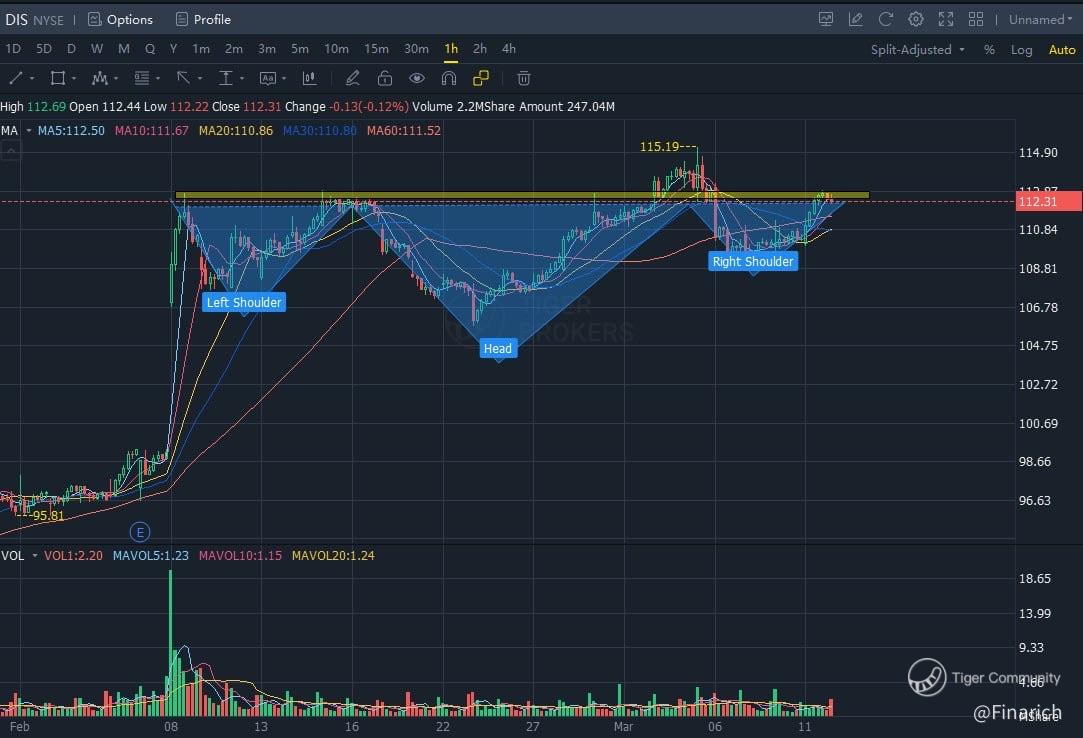
Task: Delete drawings with the trash icon
Action: click(524, 78)
